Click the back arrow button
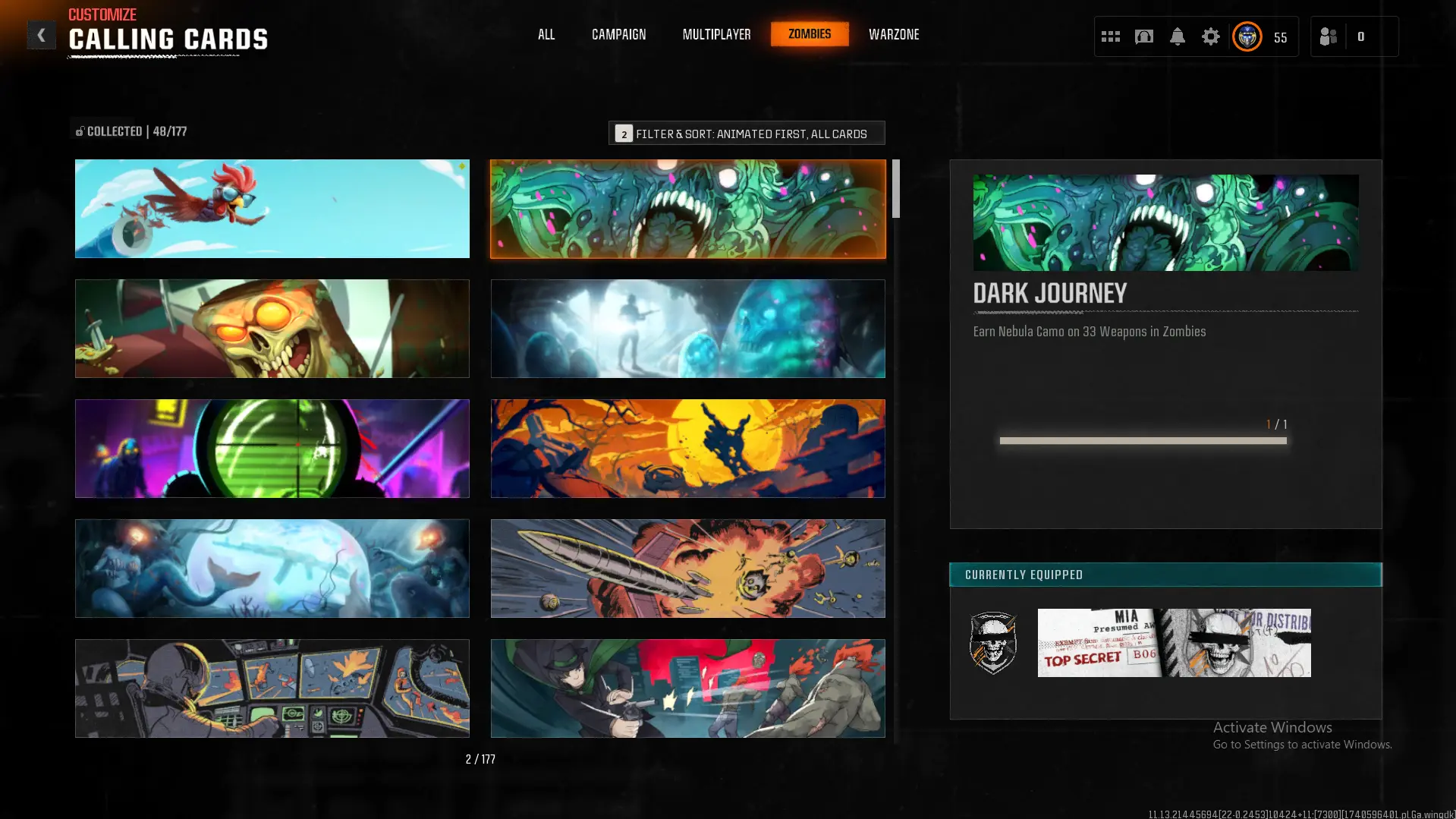This screenshot has width=1456, height=819. pyautogui.click(x=41, y=35)
